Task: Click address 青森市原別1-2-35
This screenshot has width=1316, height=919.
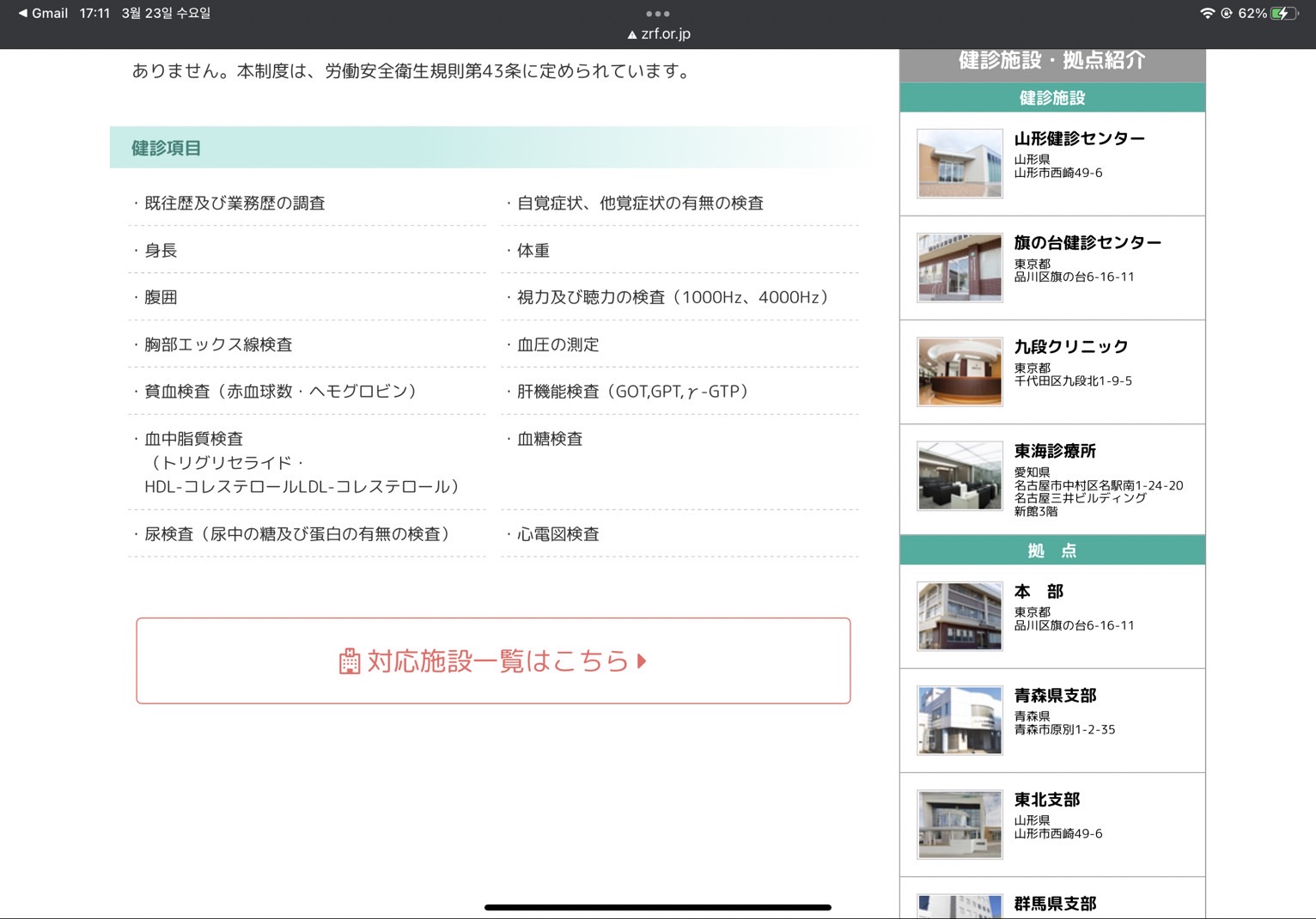Action: tap(1064, 730)
